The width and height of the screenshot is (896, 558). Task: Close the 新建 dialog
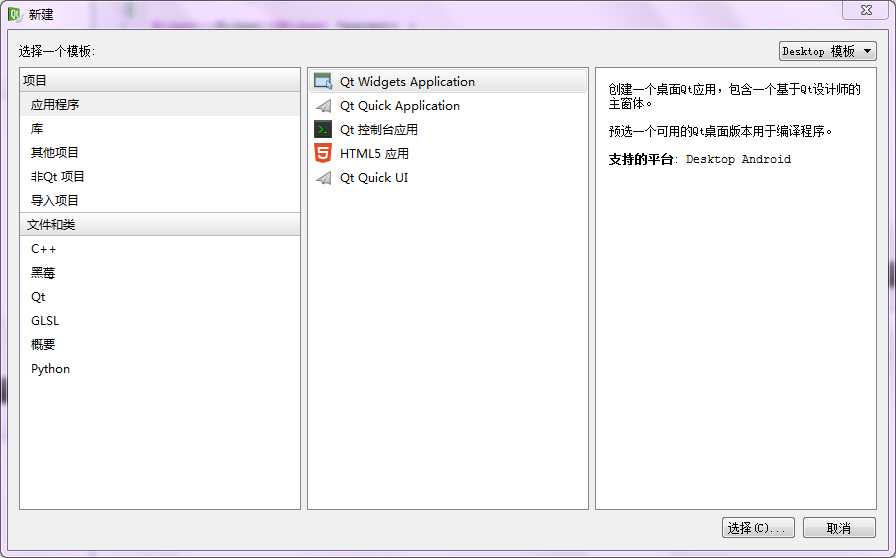tap(866, 10)
